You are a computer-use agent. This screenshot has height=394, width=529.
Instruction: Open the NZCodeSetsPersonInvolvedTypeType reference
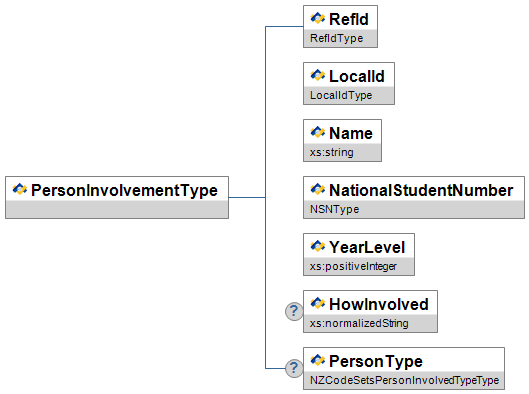pyautogui.click(x=405, y=381)
